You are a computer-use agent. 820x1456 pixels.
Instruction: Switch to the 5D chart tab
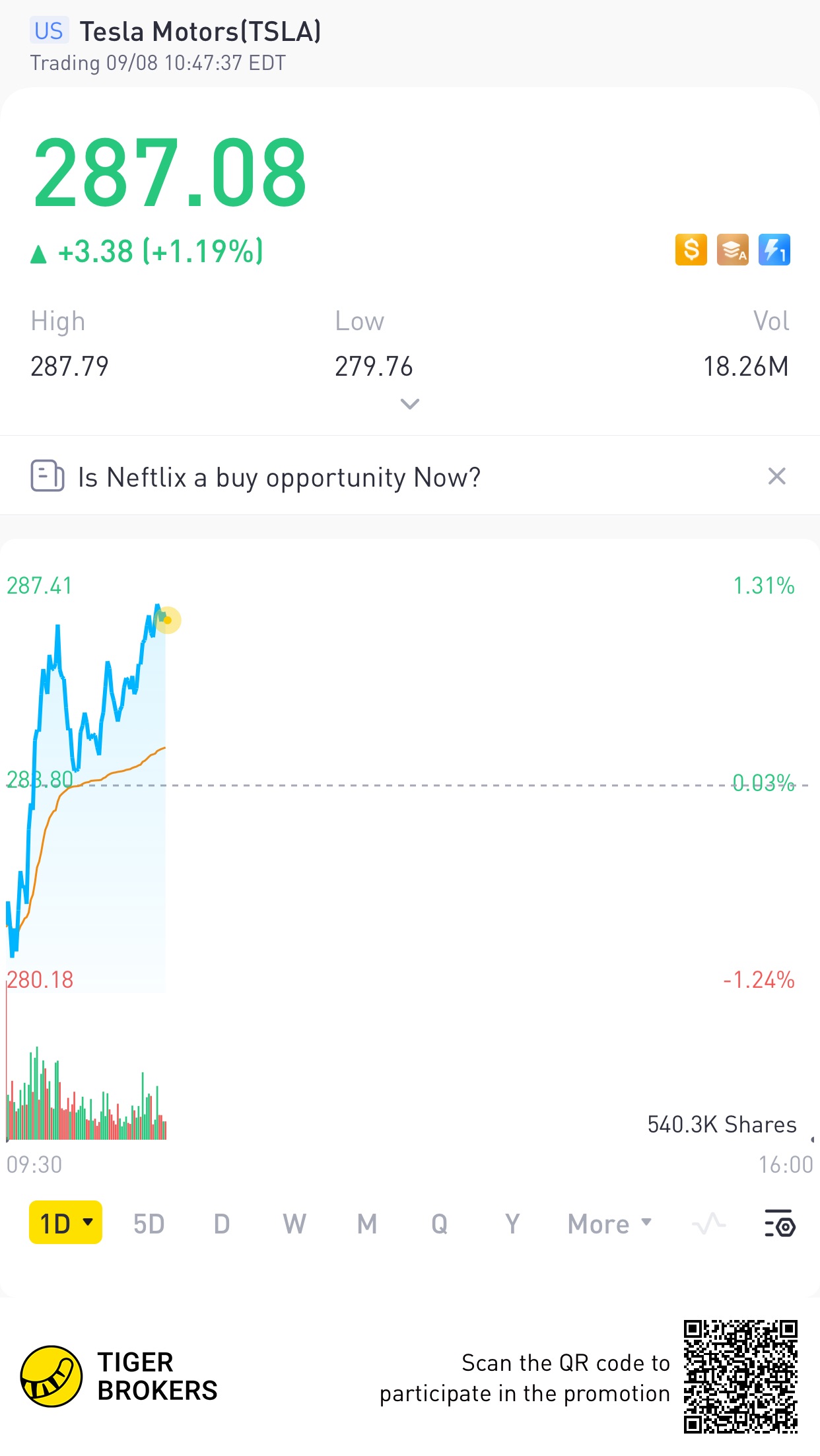(149, 1224)
